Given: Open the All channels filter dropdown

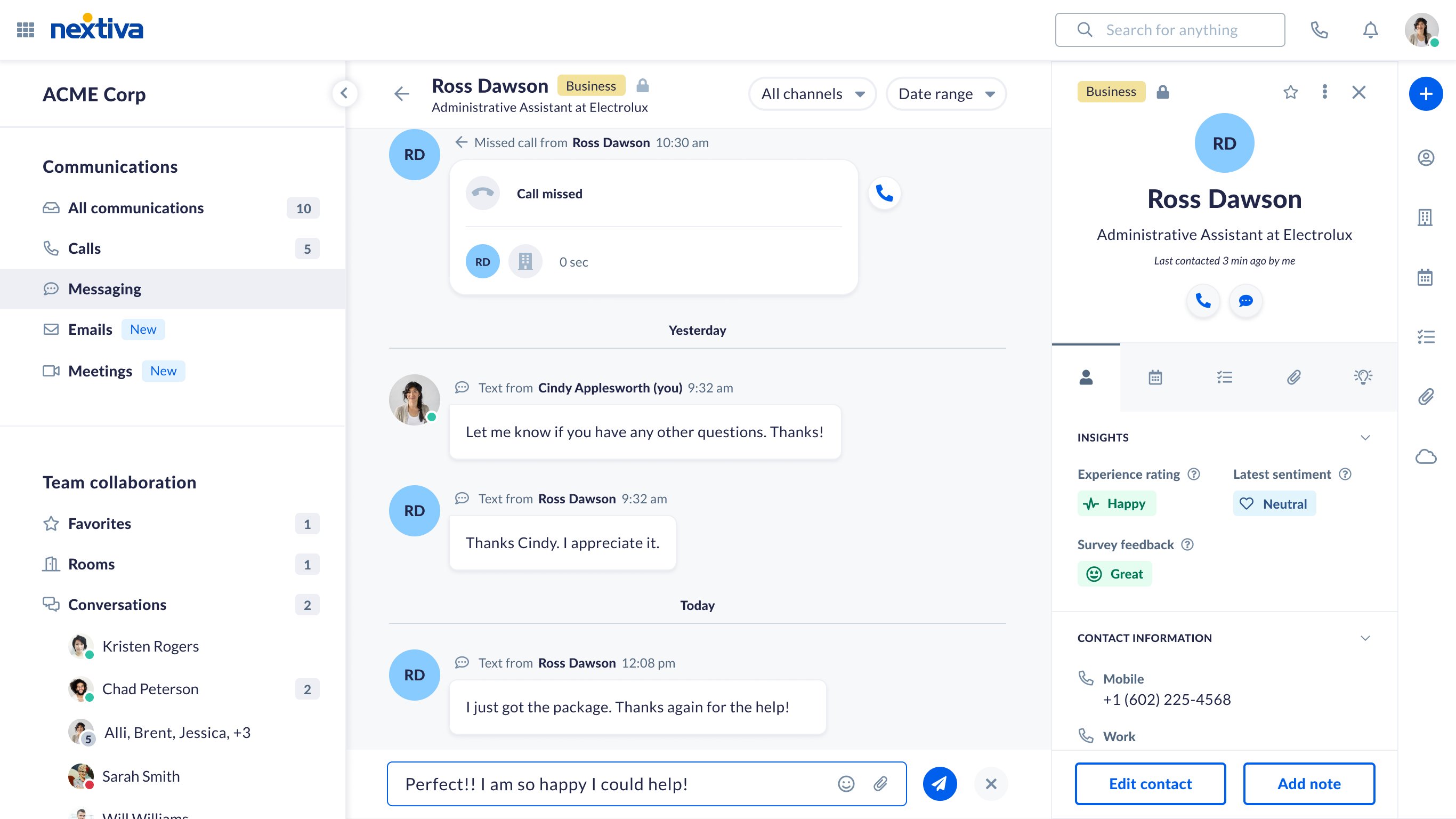Looking at the screenshot, I should point(811,94).
